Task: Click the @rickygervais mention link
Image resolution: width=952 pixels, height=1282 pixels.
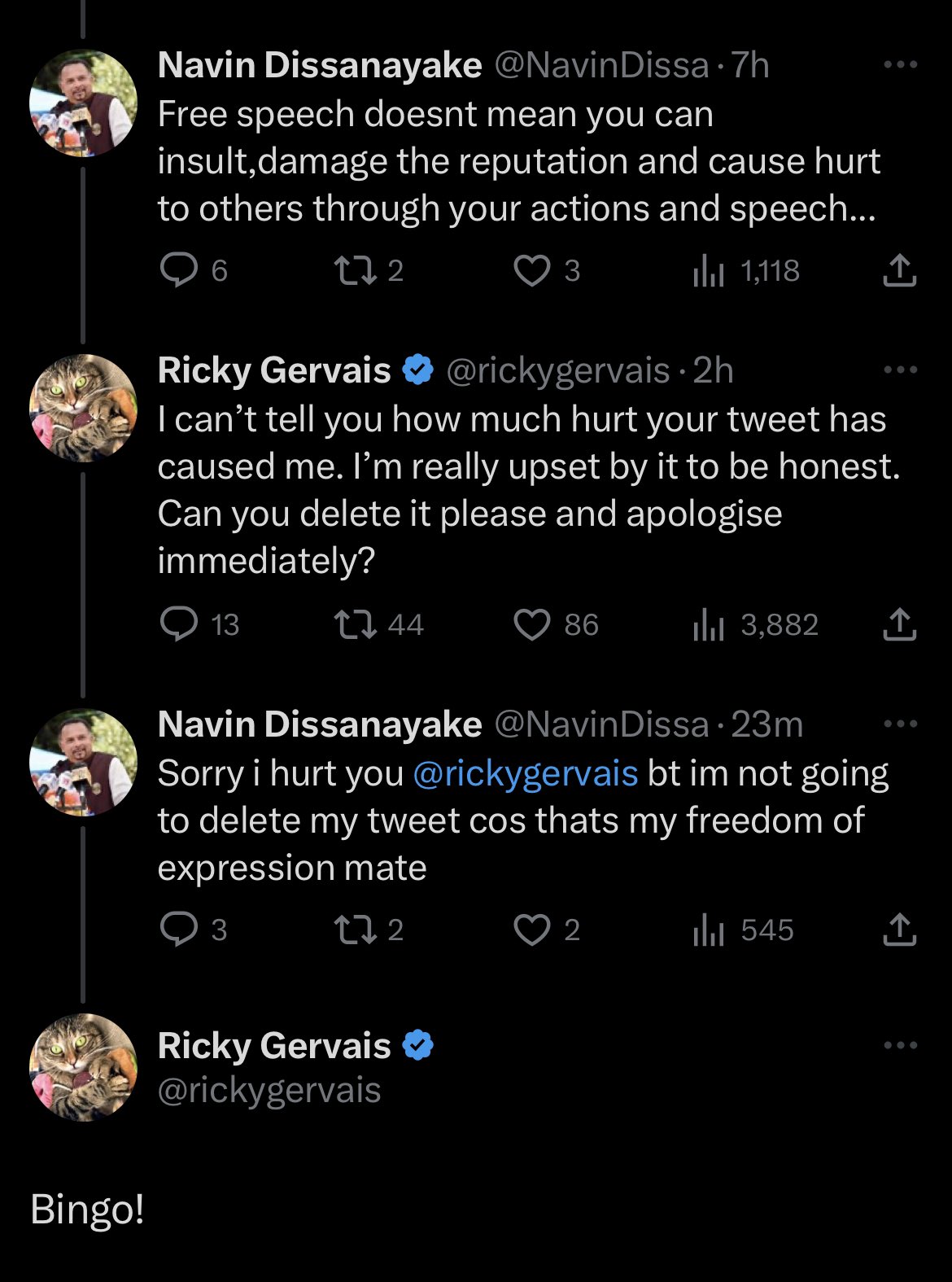Action: point(526,772)
